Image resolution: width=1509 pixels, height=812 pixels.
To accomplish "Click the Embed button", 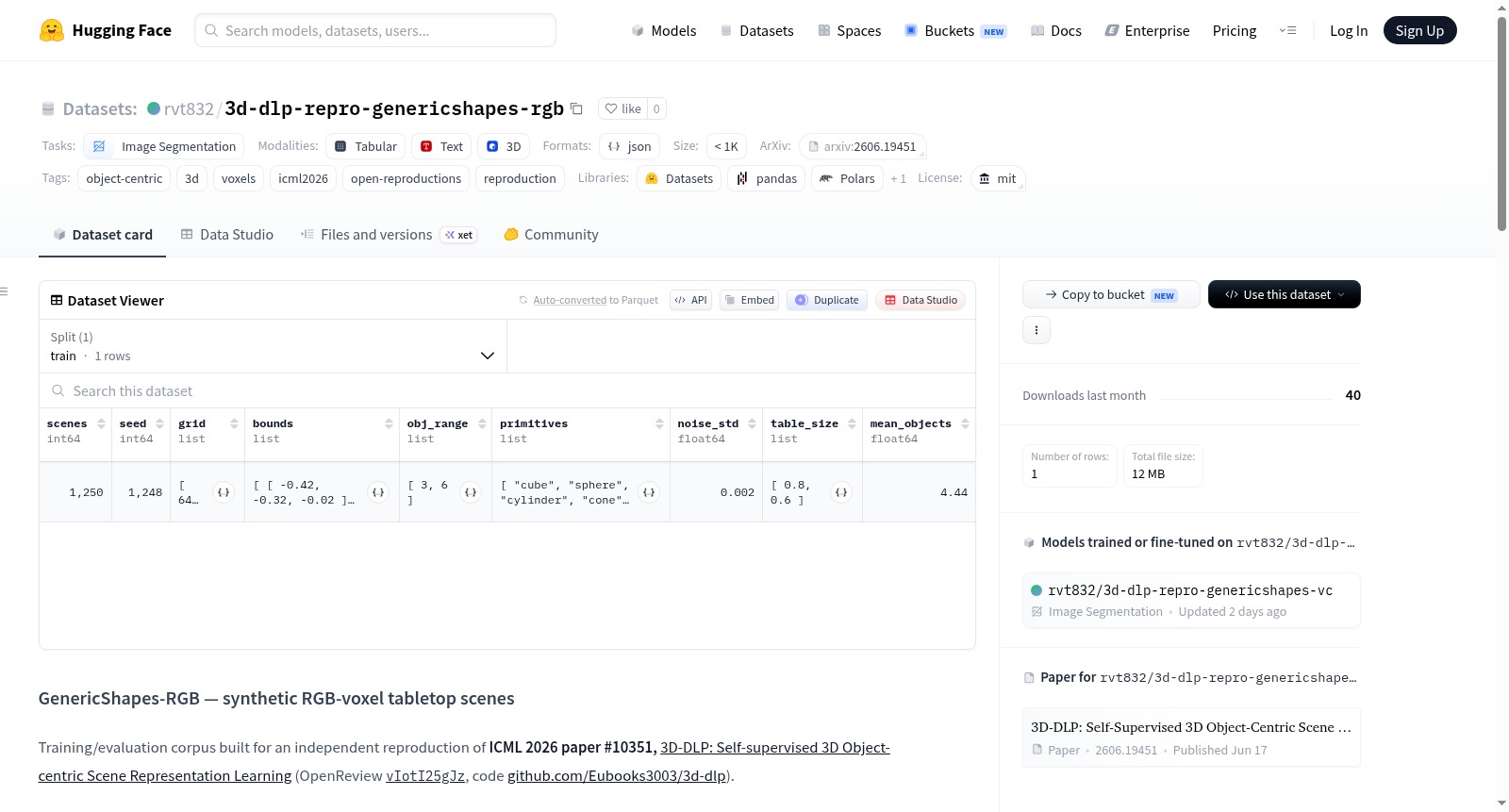I will tap(749, 300).
